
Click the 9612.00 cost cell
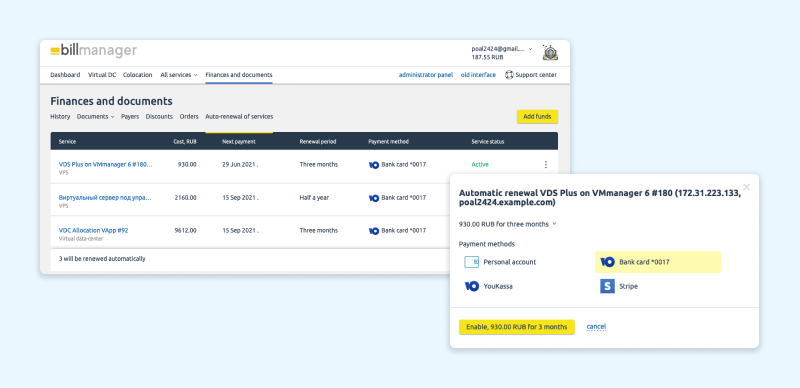point(186,230)
